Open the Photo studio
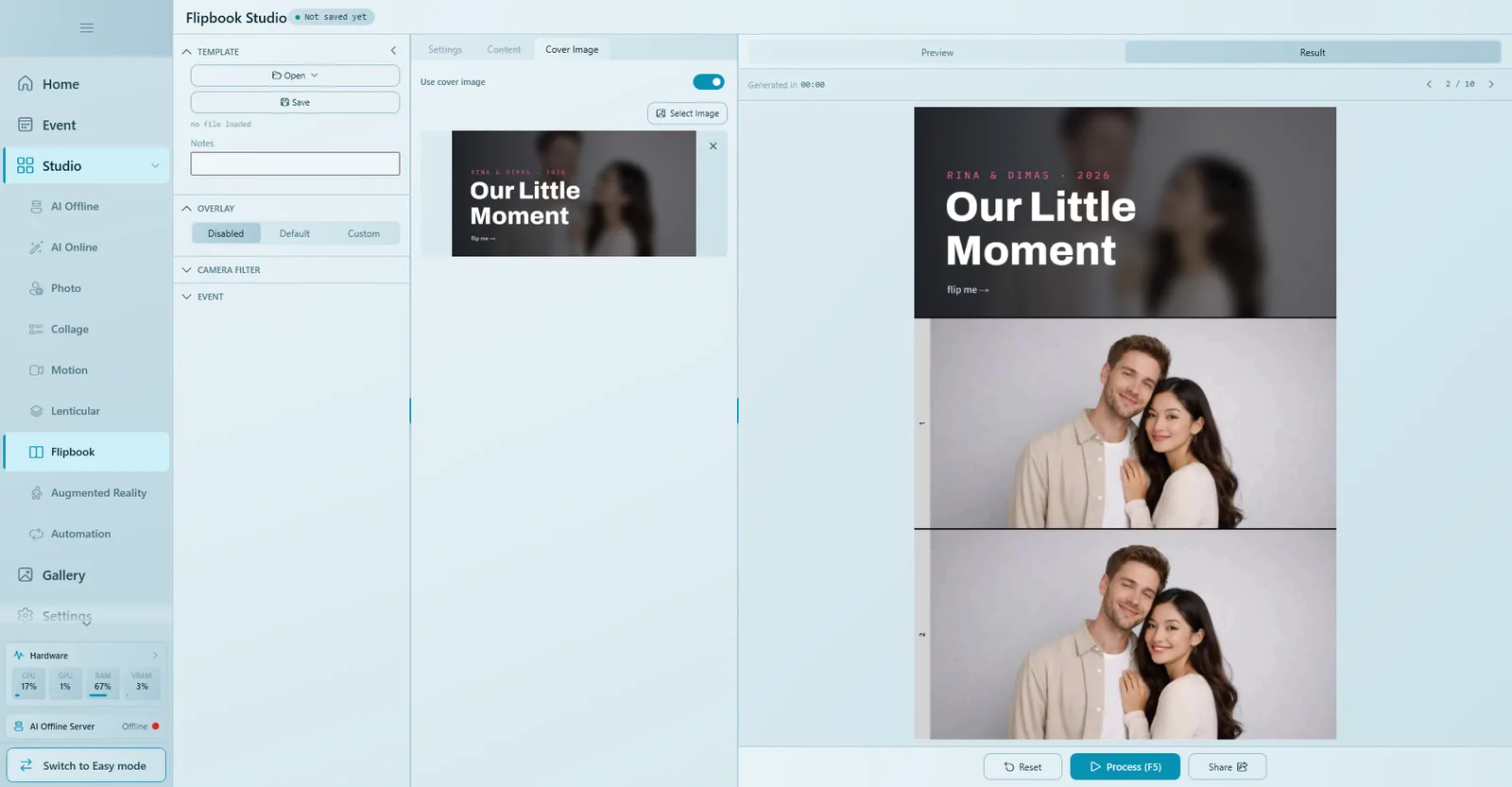The image size is (1512, 787). (x=86, y=288)
